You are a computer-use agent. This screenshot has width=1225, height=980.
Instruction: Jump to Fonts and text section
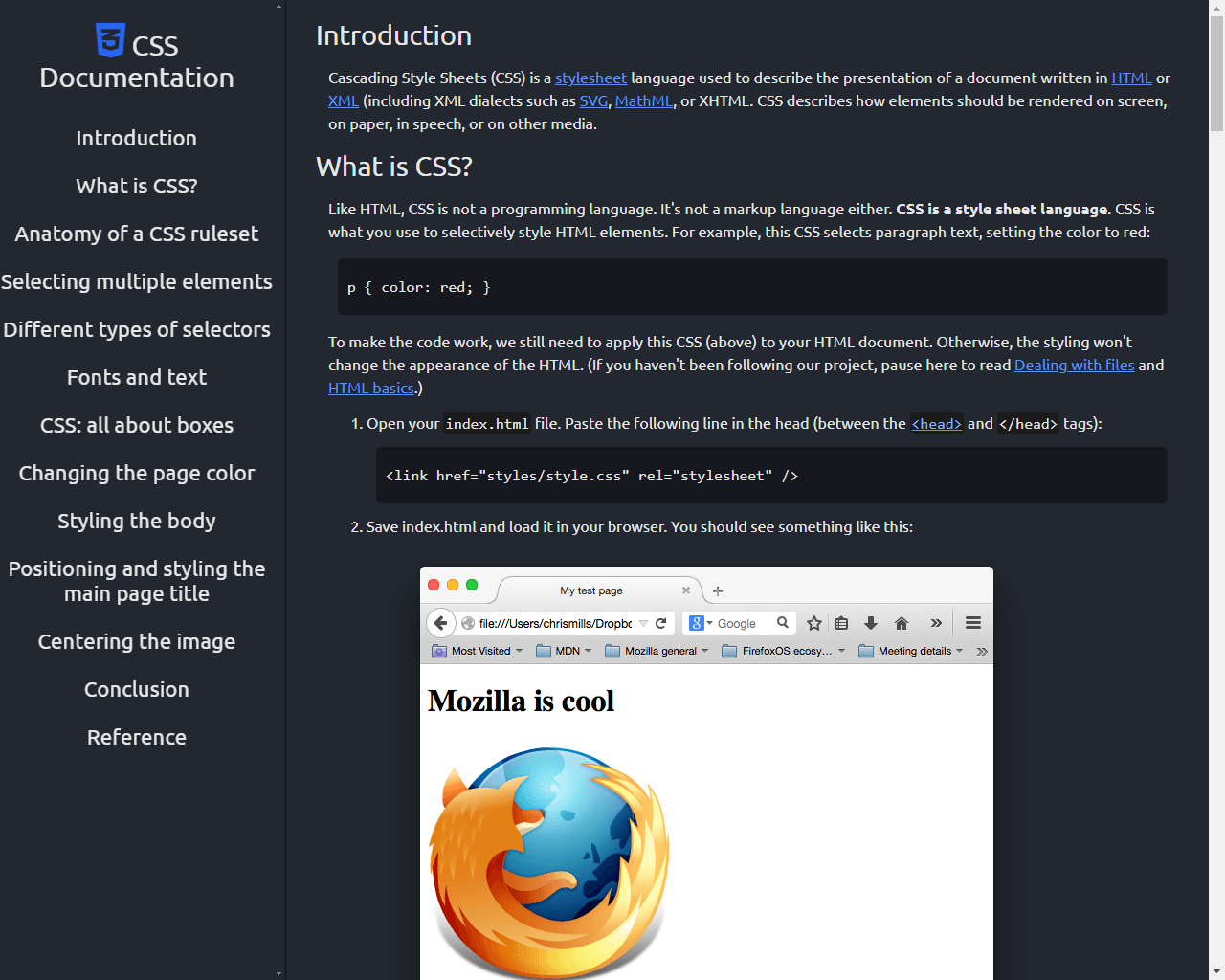(x=137, y=377)
